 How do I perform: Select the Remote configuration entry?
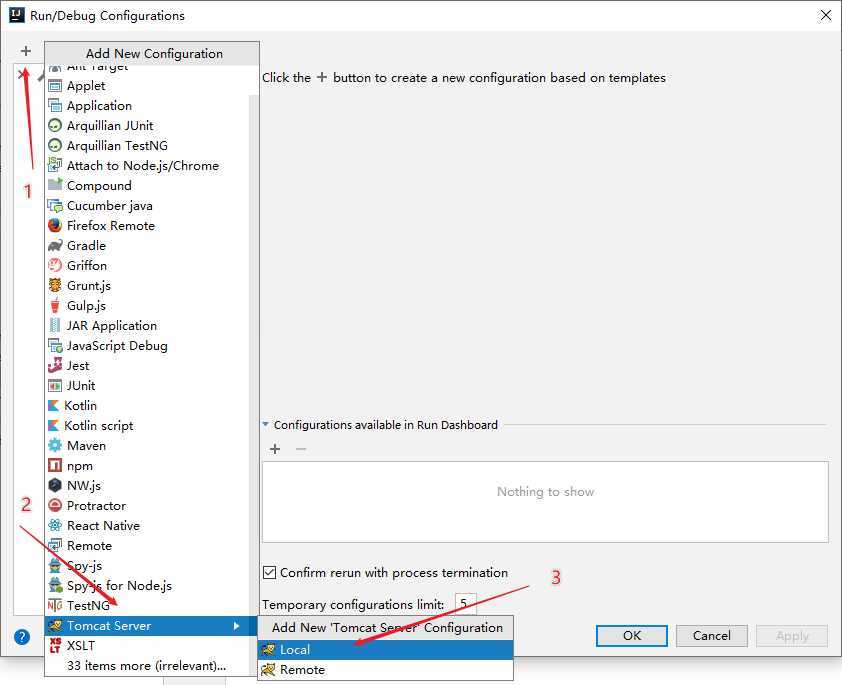[x=148, y=546]
